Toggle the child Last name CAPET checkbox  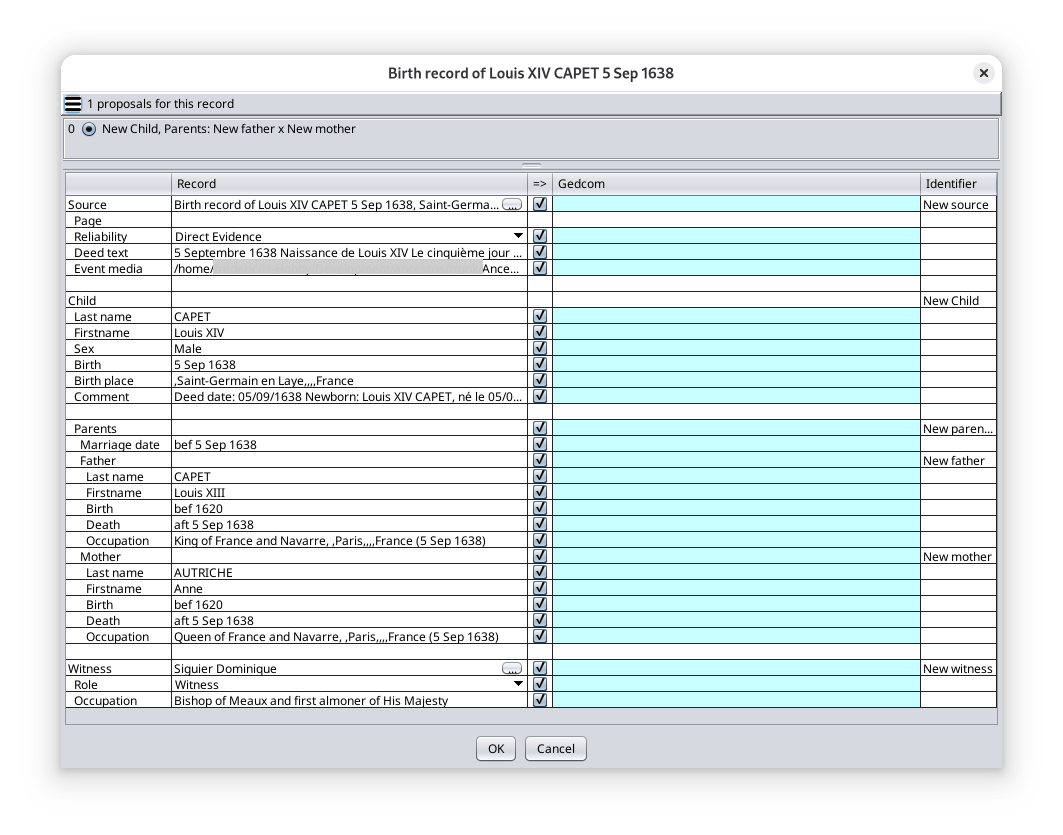point(540,316)
